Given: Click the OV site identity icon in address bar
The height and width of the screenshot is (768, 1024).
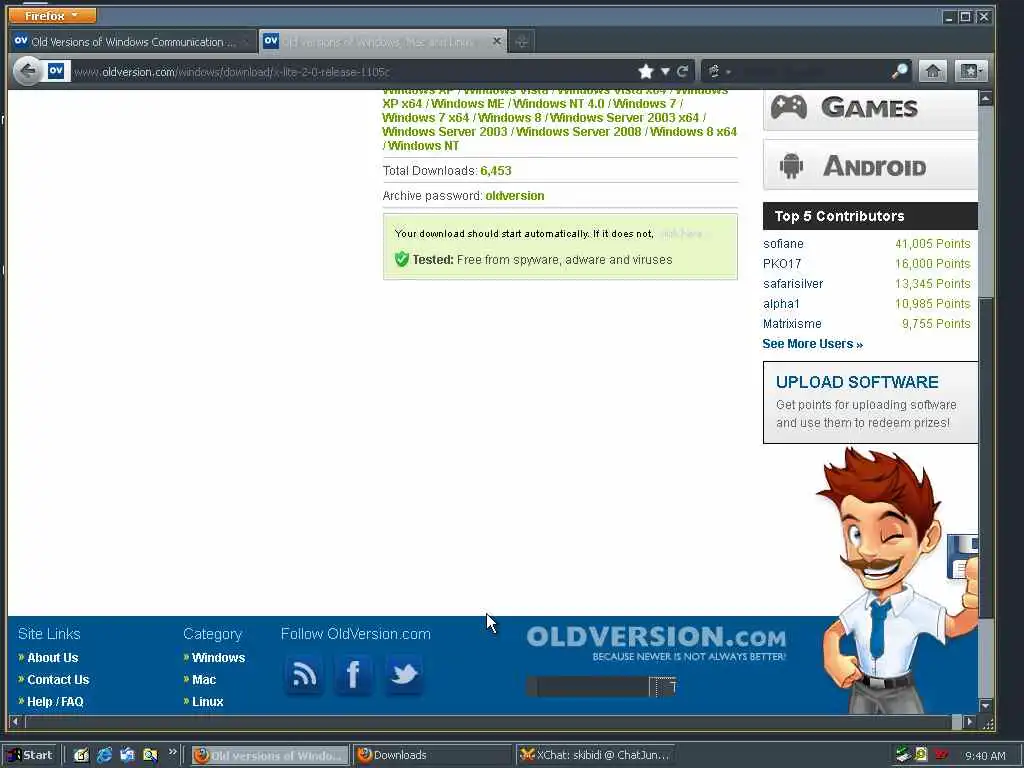Looking at the screenshot, I should (56, 71).
